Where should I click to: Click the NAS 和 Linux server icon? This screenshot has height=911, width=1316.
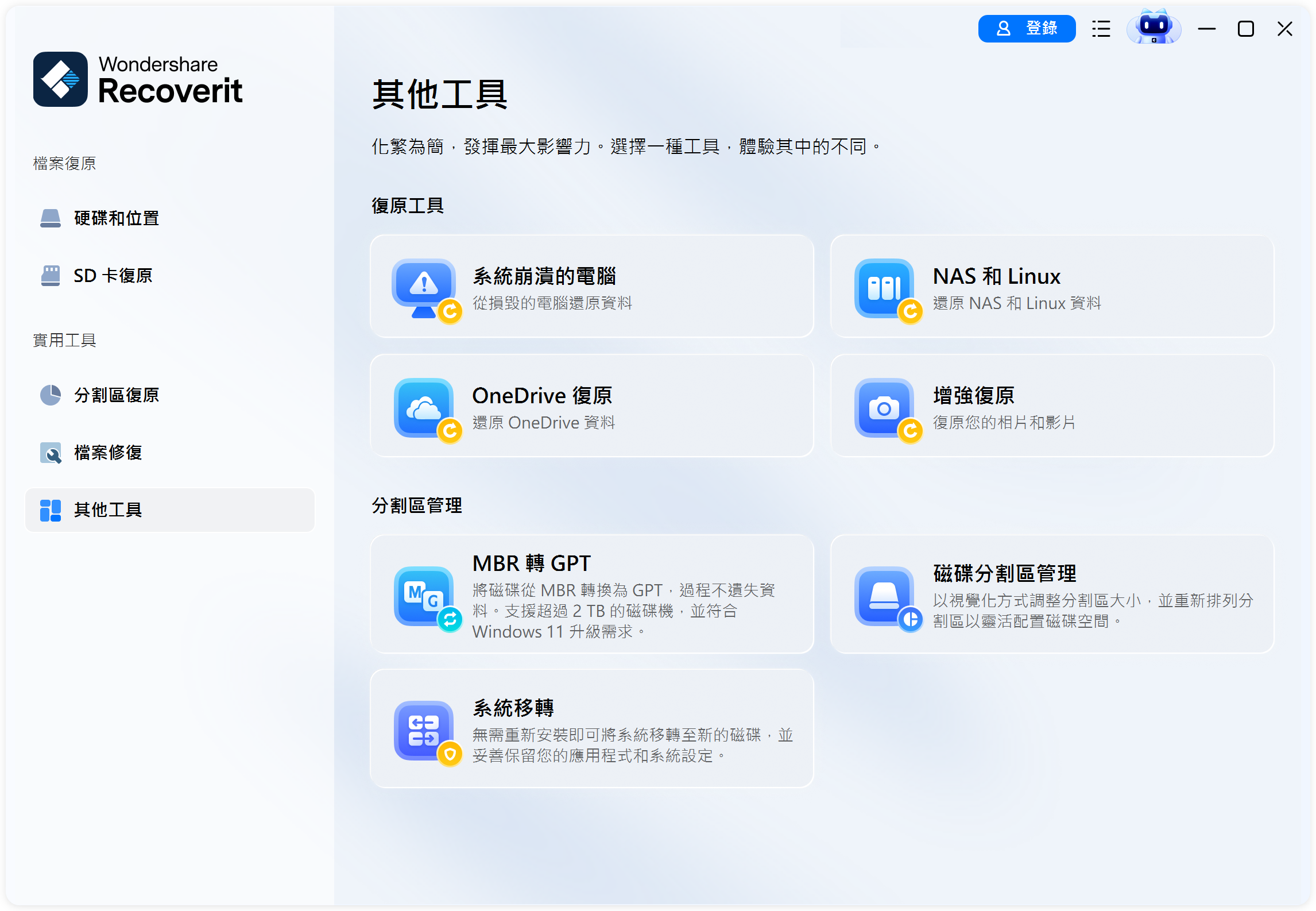[888, 290]
